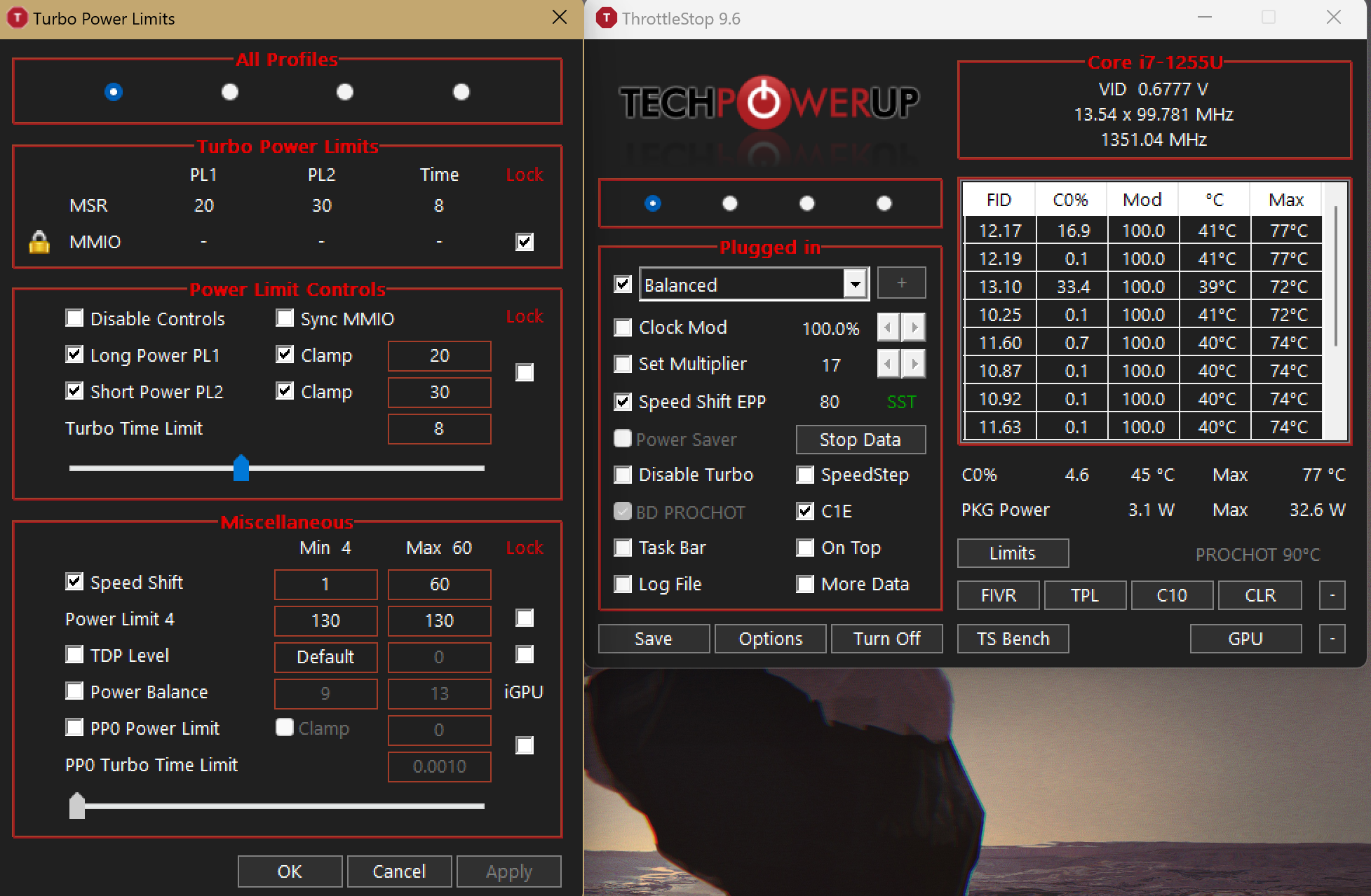Screen dimensions: 1371x896
Task: Select the first profile in Turbo Power Limits
Action: click(x=114, y=92)
